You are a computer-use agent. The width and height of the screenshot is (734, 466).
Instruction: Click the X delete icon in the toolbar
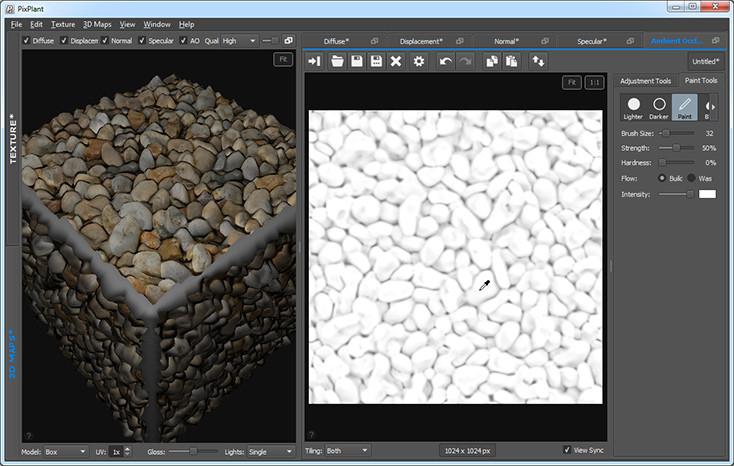point(396,61)
